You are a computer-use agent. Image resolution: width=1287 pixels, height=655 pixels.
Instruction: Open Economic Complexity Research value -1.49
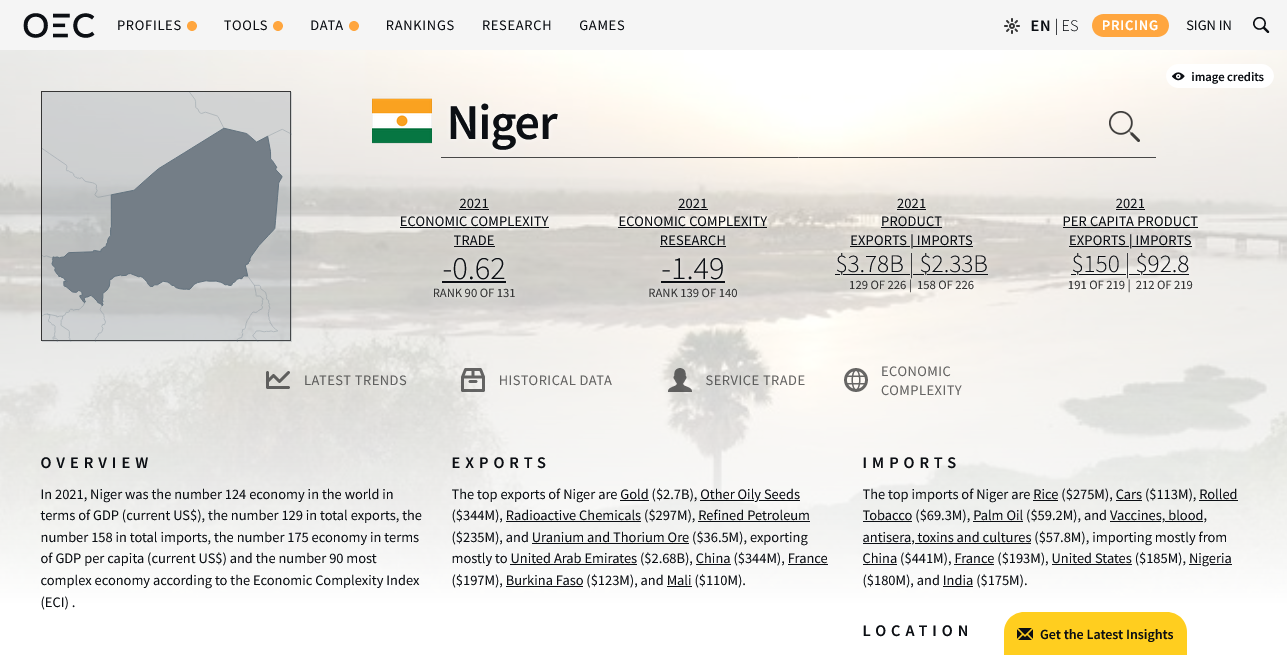(x=693, y=269)
